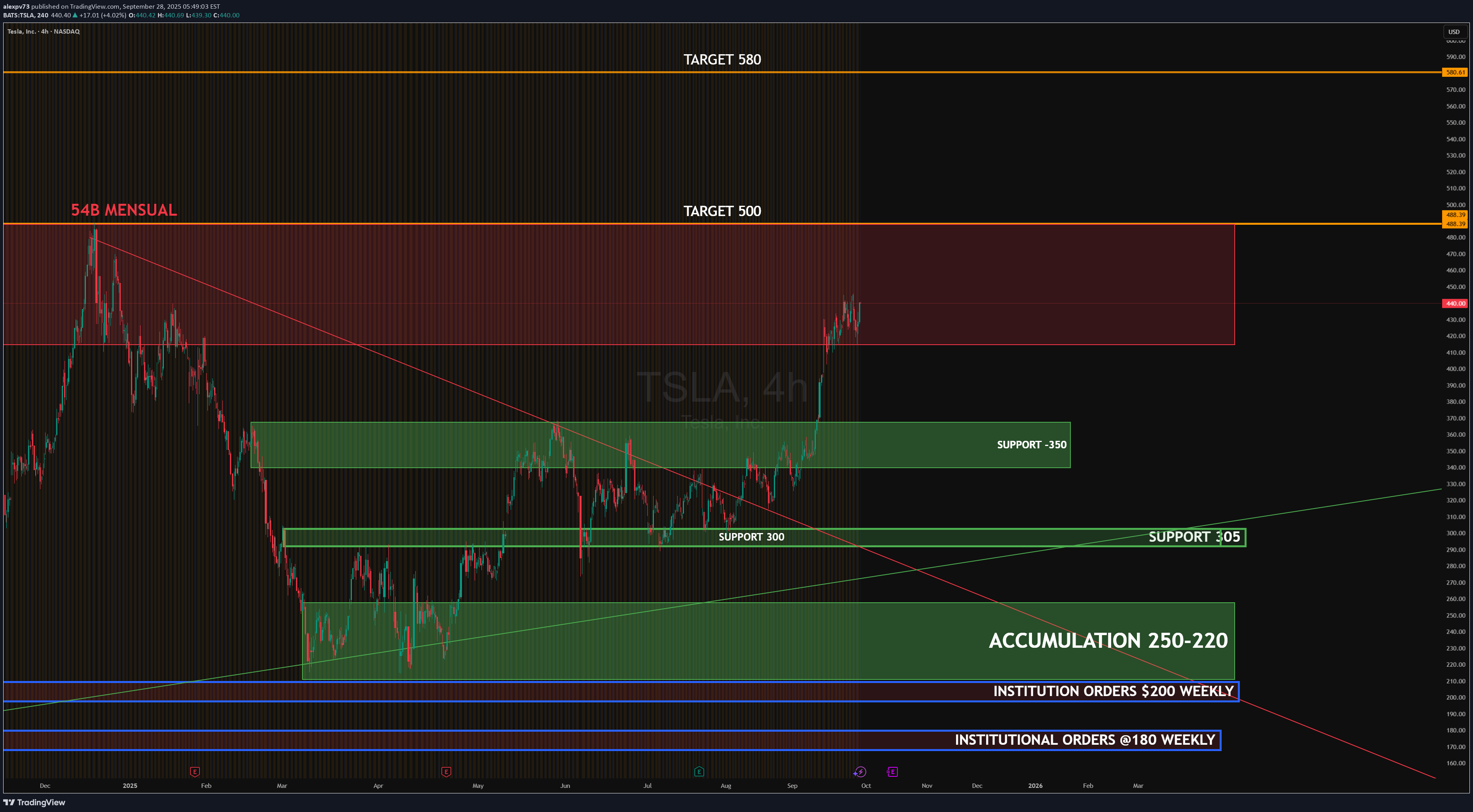This screenshot has width=1473, height=812.
Task: Click the 500.00 value on price axis
Action: point(1456,205)
